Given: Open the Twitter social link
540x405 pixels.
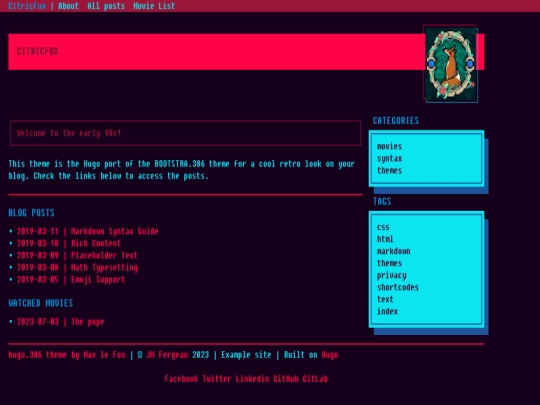Looking at the screenshot, I should 217,379.
